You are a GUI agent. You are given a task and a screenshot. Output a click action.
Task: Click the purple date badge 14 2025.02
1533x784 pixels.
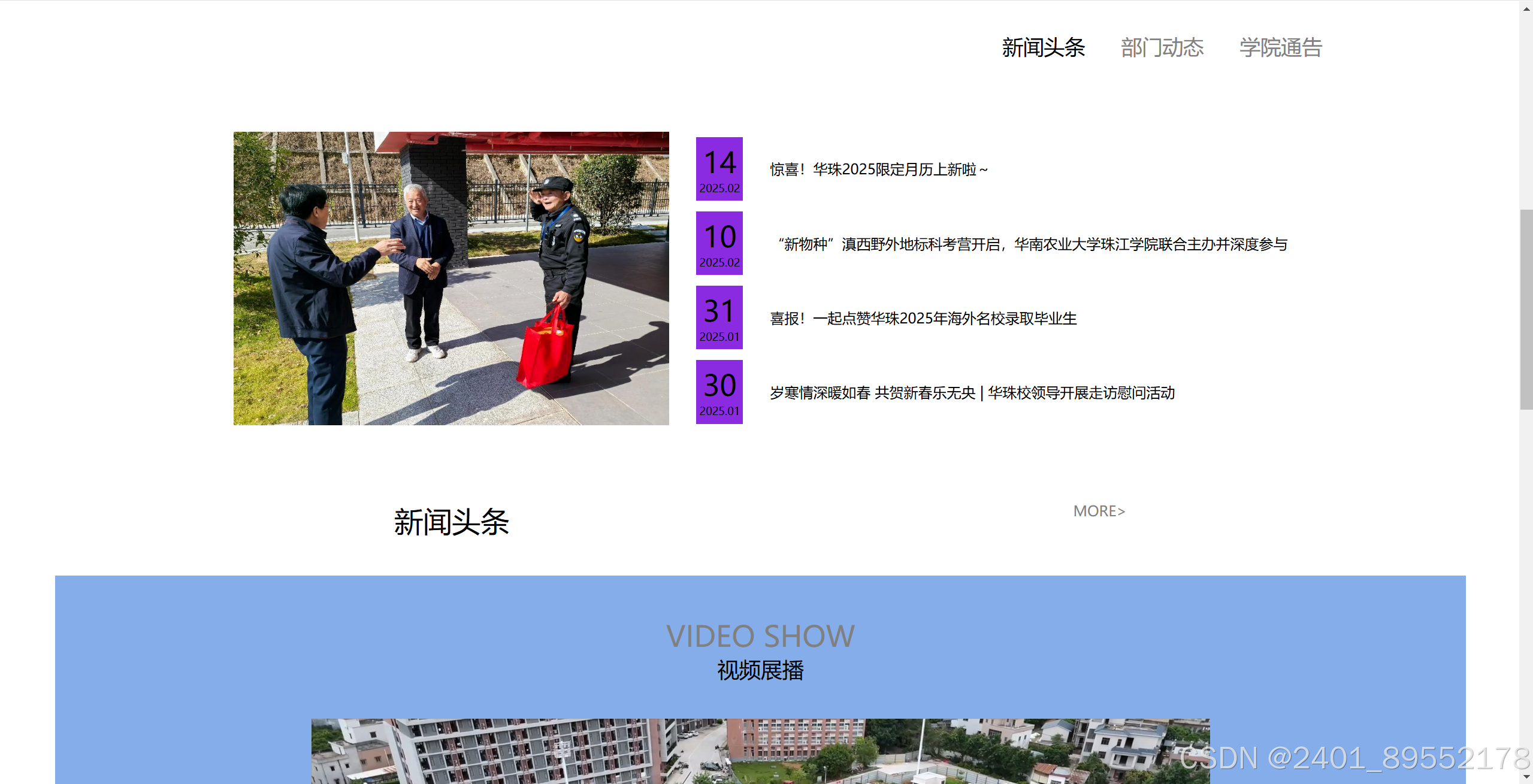(x=719, y=169)
